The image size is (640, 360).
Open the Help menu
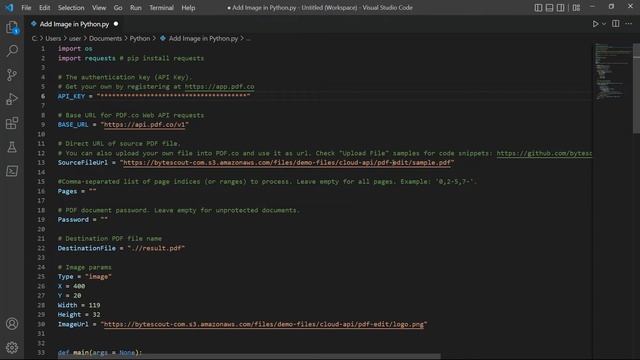pos(188,8)
